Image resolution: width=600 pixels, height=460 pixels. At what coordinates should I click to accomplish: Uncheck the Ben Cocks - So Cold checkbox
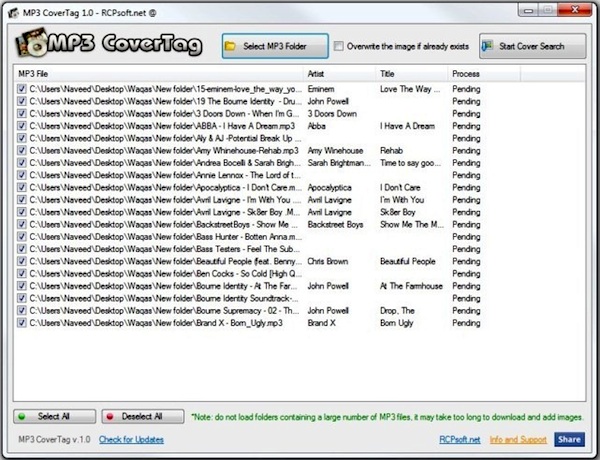(x=21, y=274)
